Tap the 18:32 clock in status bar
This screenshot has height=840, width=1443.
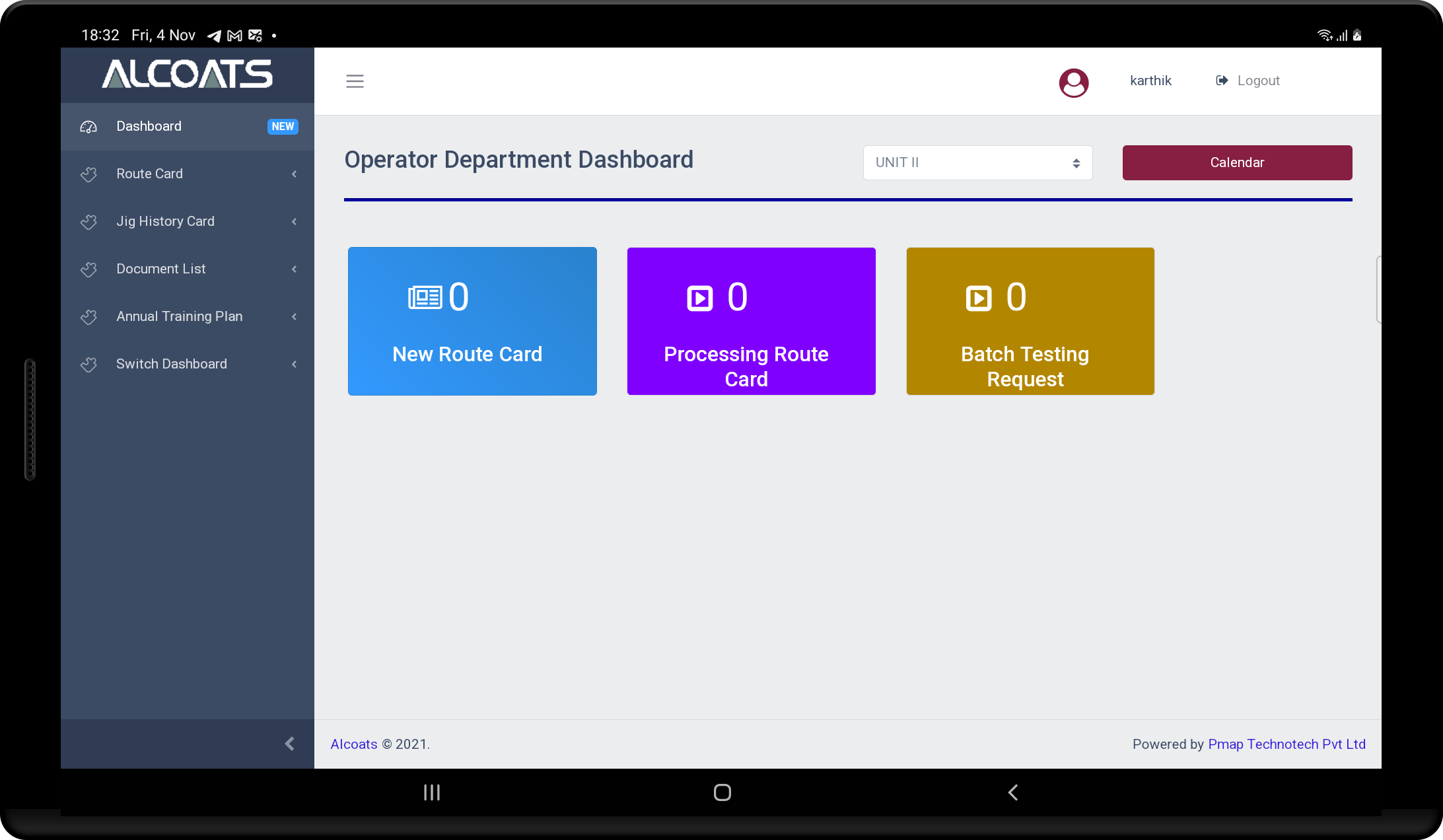click(x=100, y=36)
